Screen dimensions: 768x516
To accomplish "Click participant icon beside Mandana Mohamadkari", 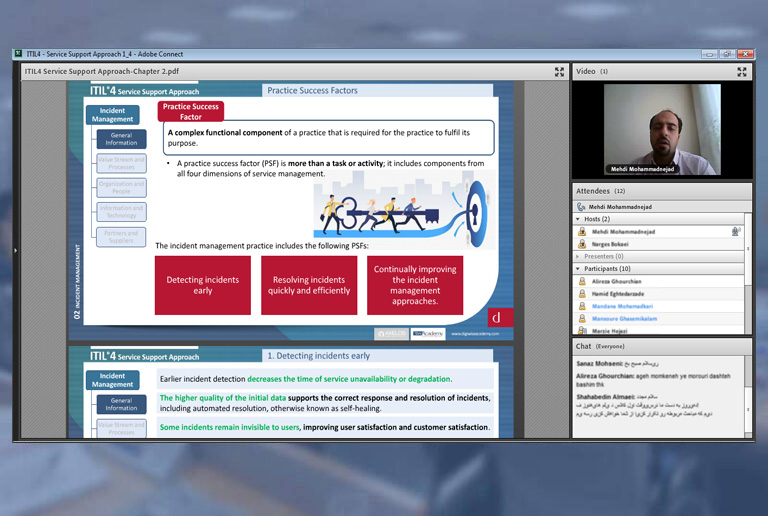I will click(582, 306).
